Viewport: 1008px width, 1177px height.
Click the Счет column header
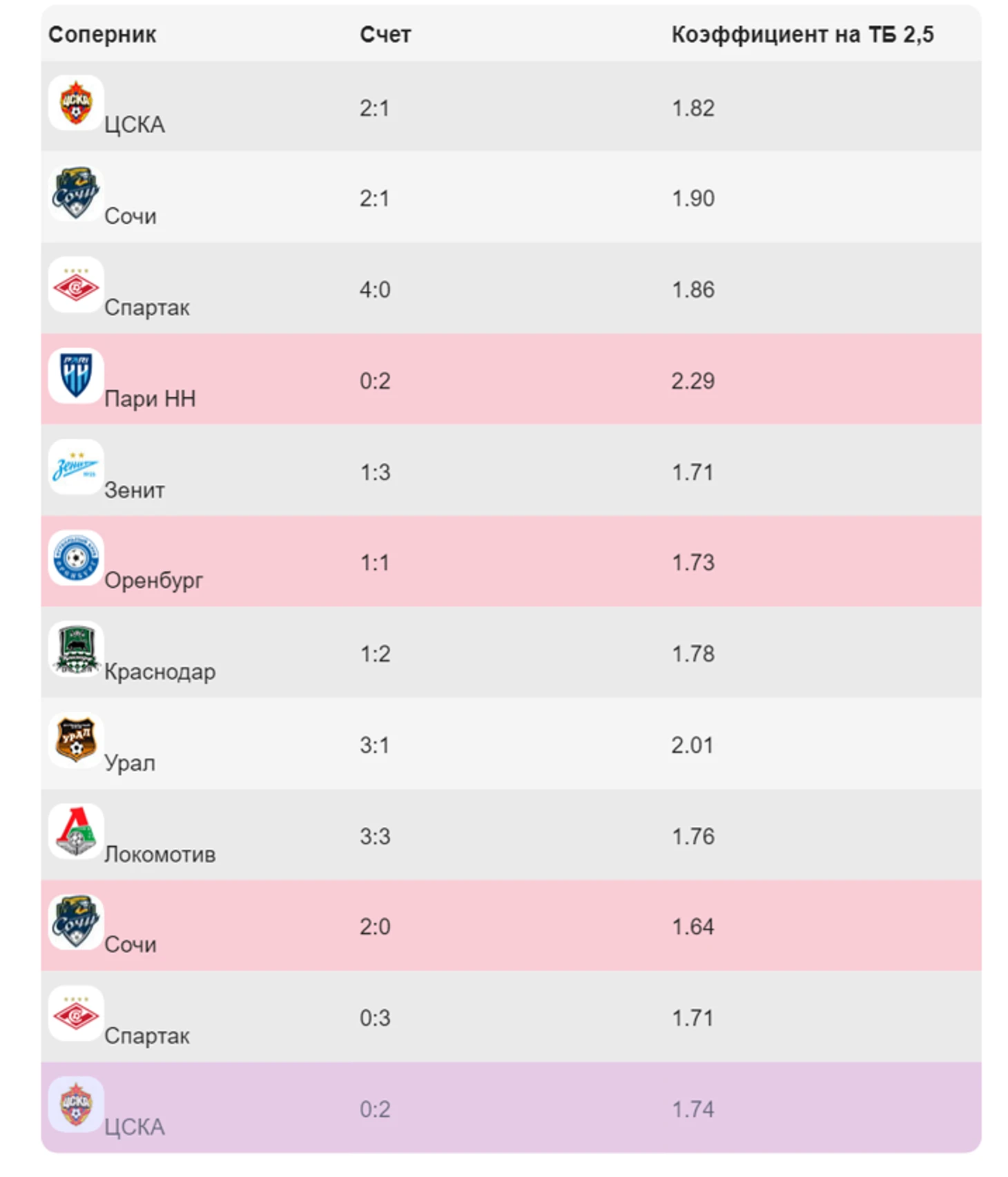click(x=385, y=35)
